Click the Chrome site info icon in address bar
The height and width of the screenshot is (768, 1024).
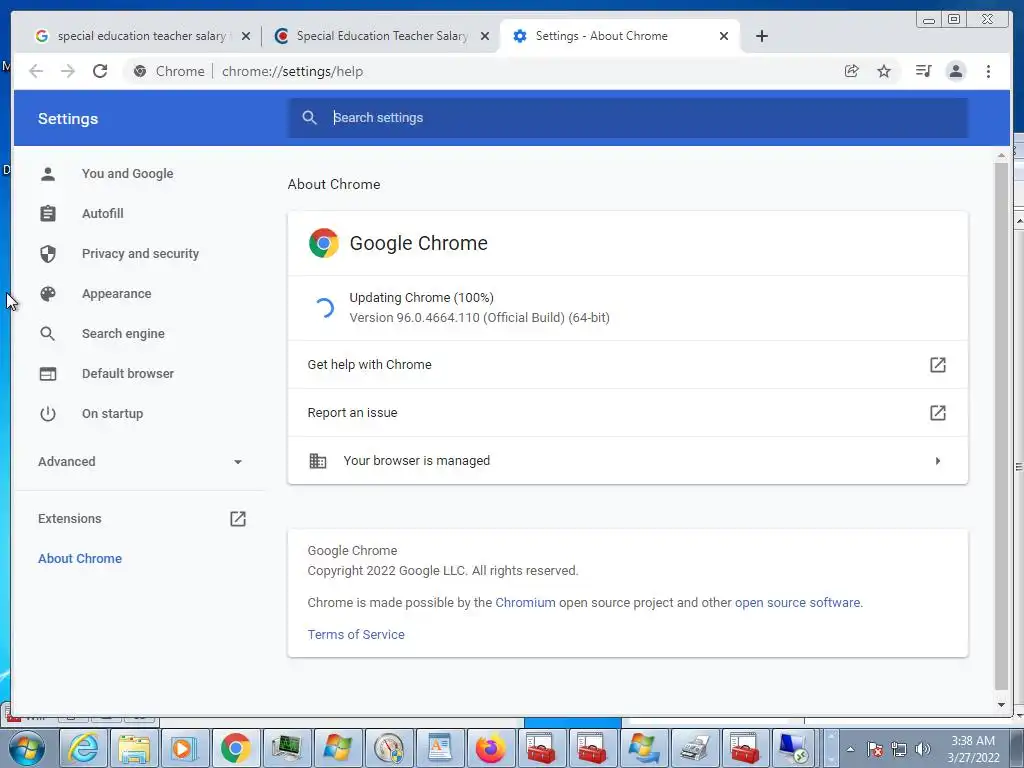(x=140, y=71)
